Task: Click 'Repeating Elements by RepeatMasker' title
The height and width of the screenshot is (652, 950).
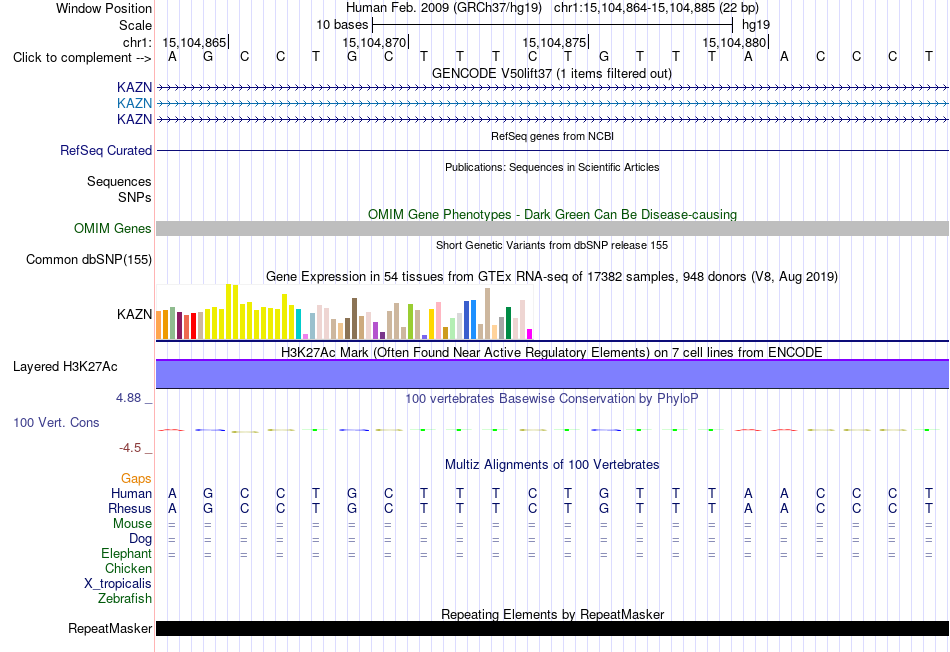Action: click(553, 614)
